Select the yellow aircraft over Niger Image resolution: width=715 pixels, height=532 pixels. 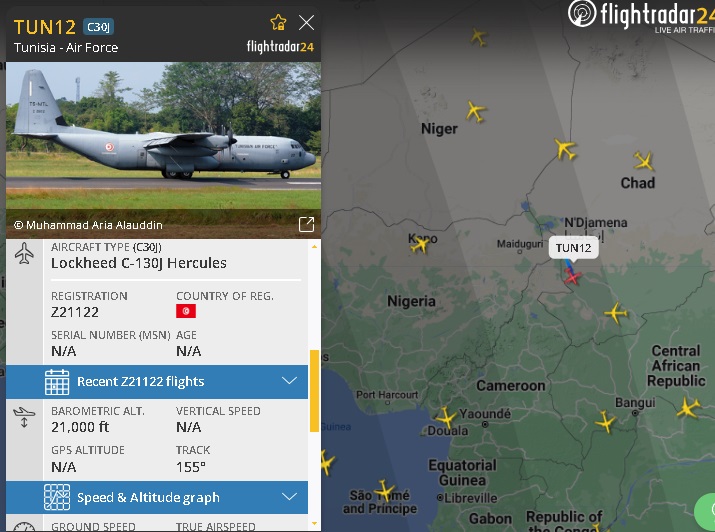coord(476,111)
